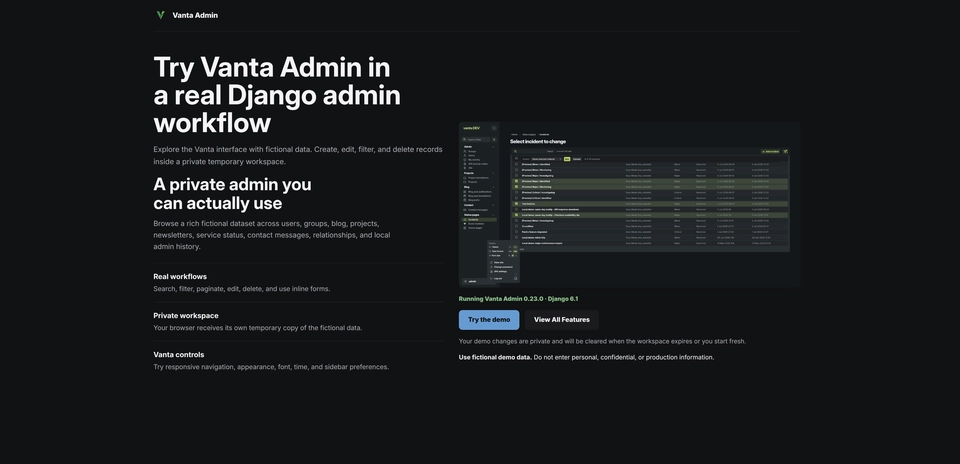Viewport: 960px width, 464px height.
Task: Click the "Browse a rich fictional dataset" paragraph
Action: coord(272,235)
